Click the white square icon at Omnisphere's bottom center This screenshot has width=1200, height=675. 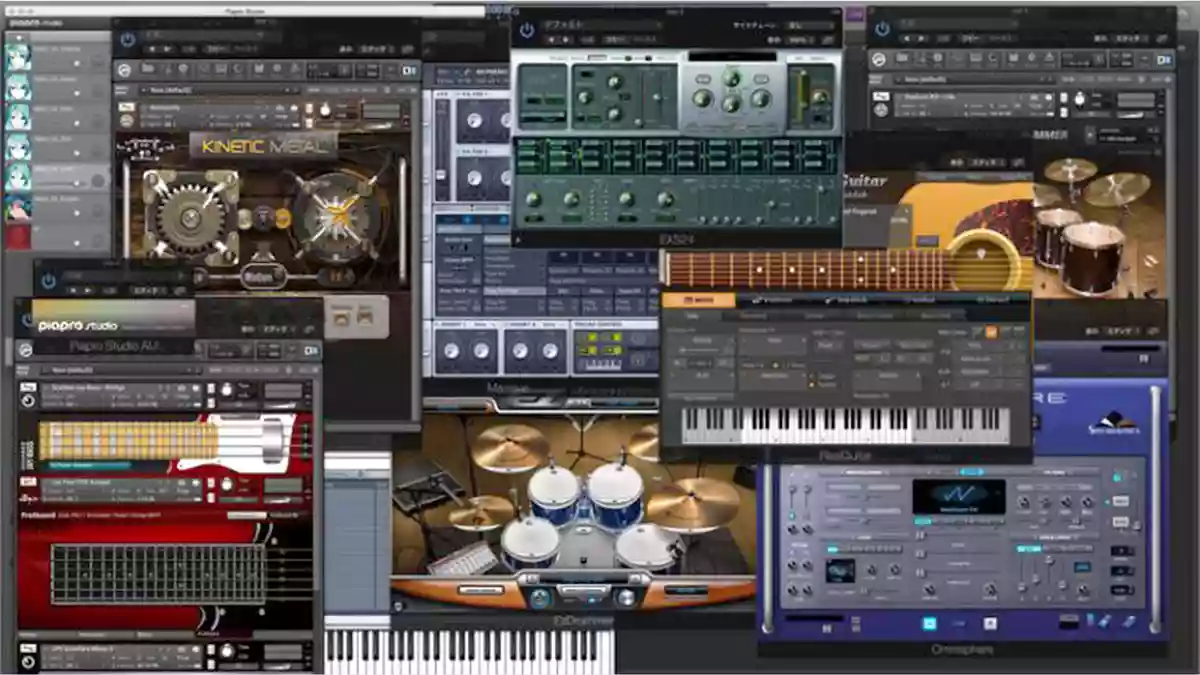pyautogui.click(x=990, y=623)
